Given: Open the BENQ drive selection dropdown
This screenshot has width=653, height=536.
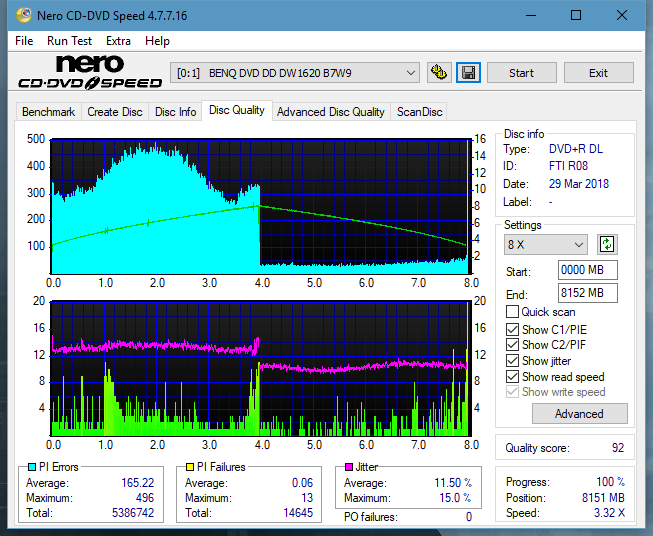Looking at the screenshot, I should pos(294,73).
